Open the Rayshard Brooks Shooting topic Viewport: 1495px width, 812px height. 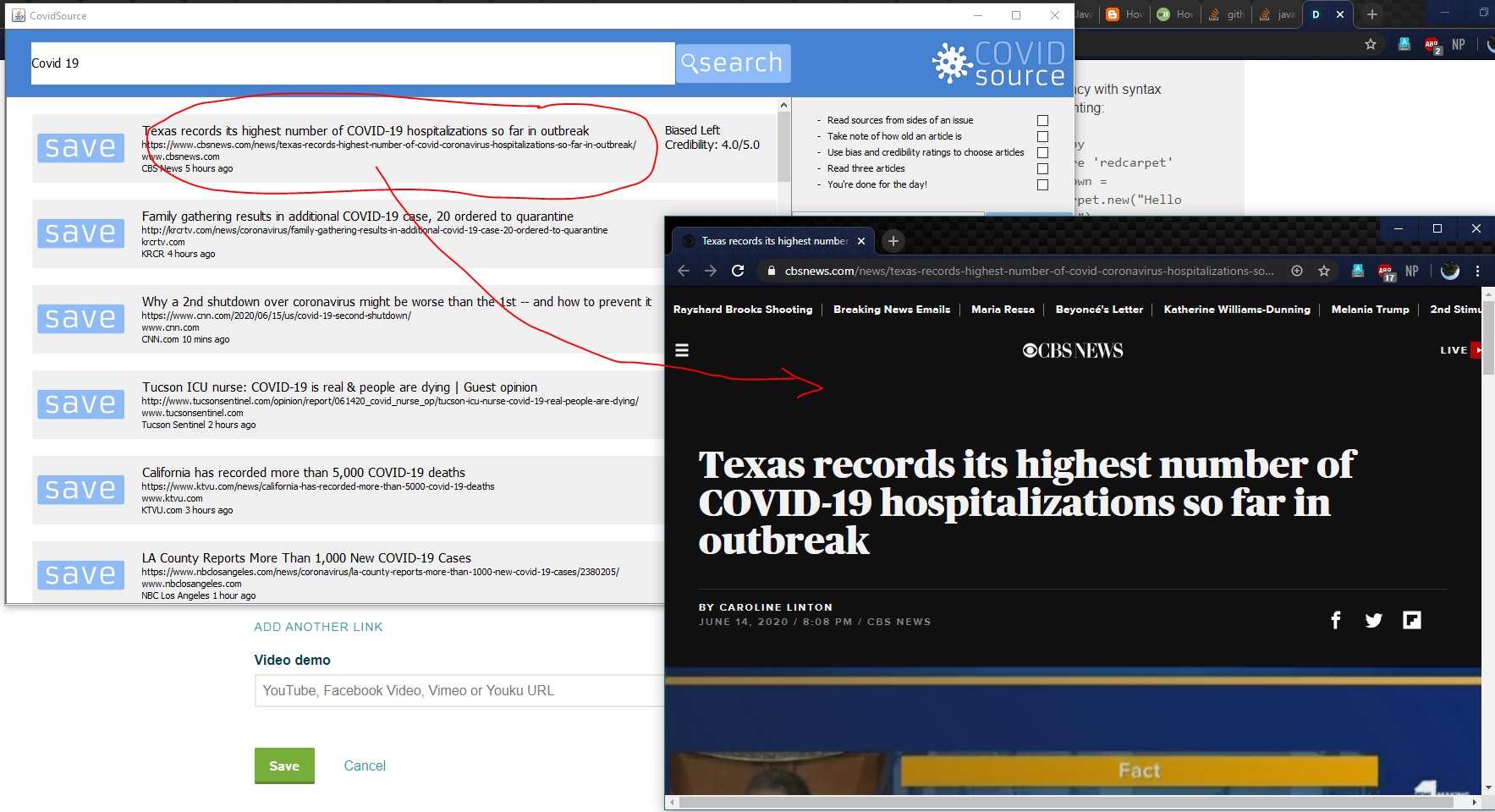[743, 310]
